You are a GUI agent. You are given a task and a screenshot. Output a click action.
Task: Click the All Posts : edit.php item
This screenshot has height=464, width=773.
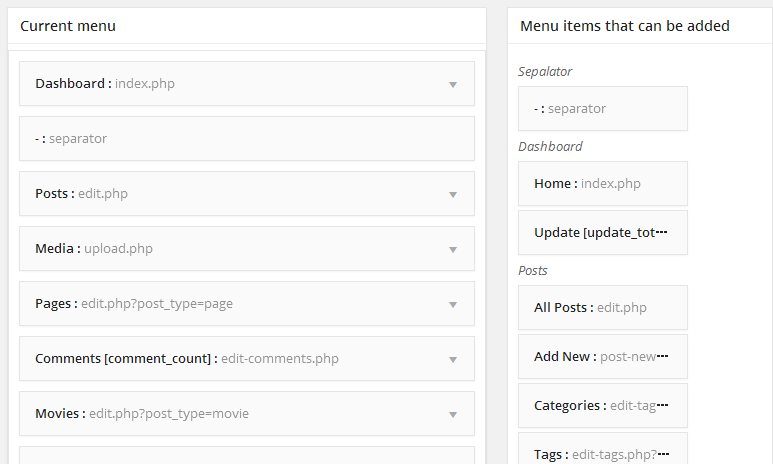tap(602, 308)
